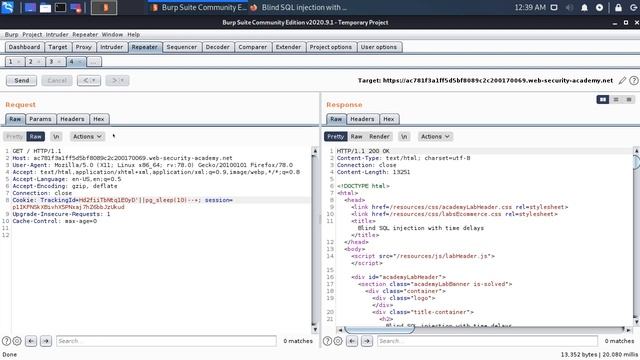The width and height of the screenshot is (640, 360).
Task: Add a new Repeater tab with the ... button
Action: point(94,62)
